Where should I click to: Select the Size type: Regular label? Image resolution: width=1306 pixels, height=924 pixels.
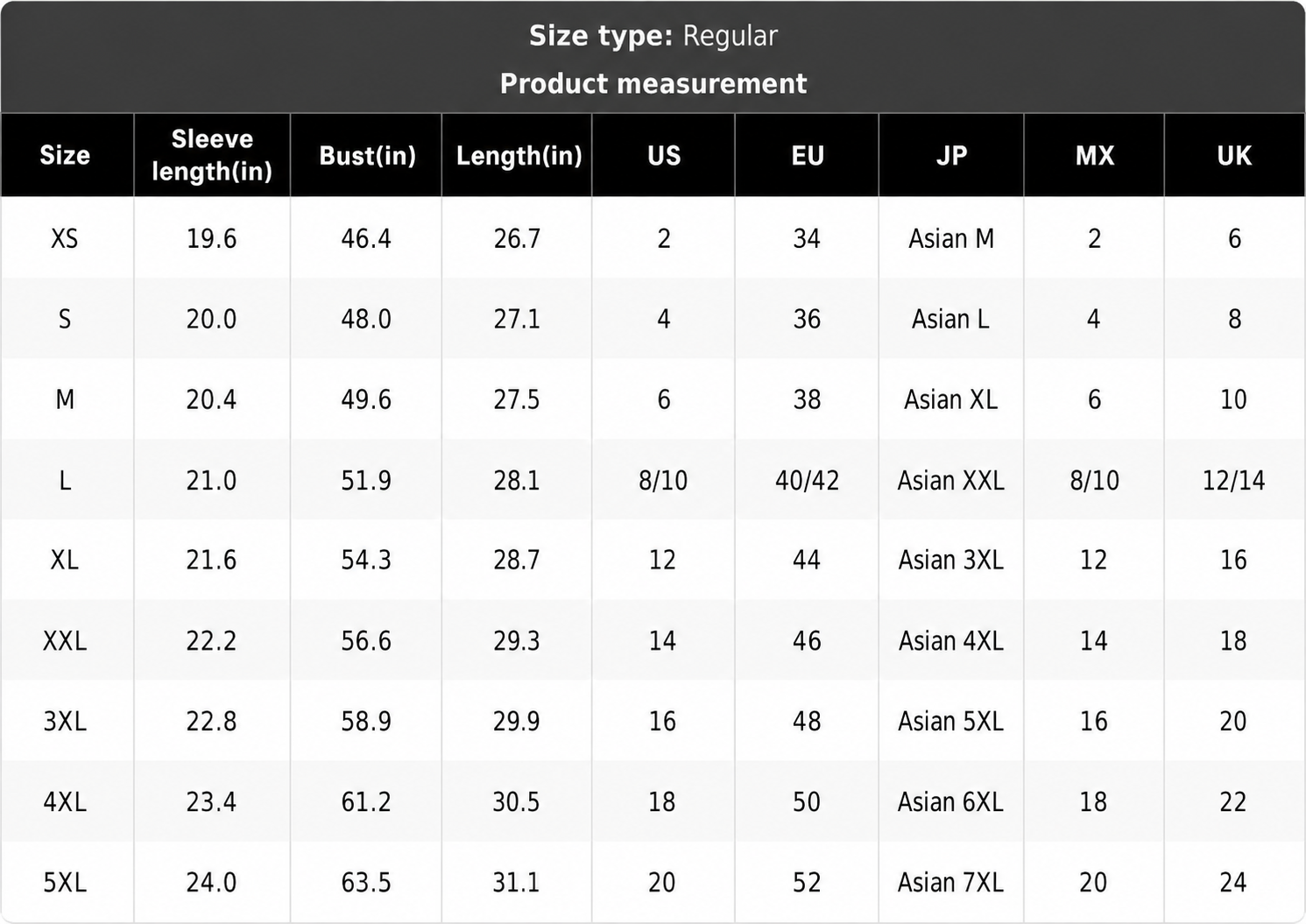653,36
